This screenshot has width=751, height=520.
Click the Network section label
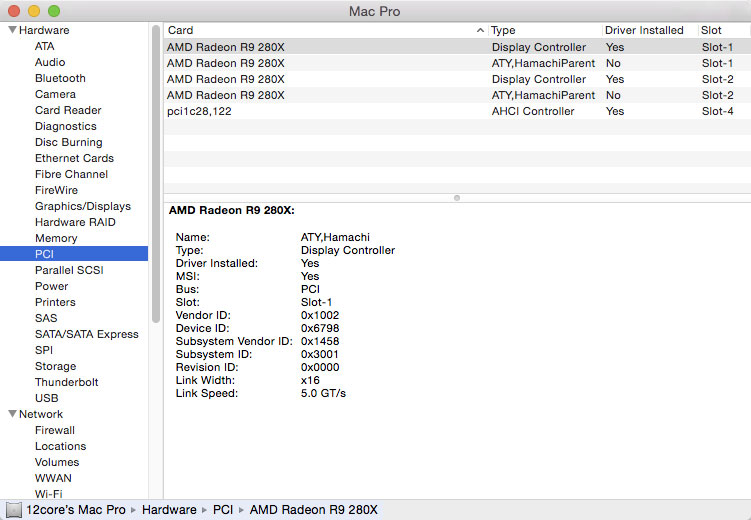(x=41, y=414)
